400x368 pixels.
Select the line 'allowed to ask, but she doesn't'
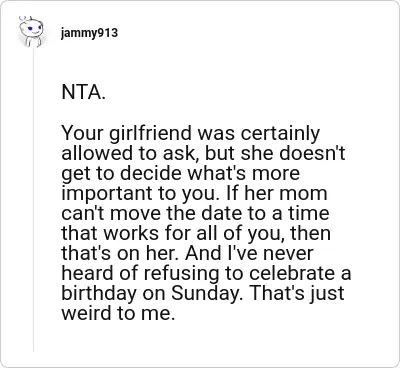coord(203,153)
